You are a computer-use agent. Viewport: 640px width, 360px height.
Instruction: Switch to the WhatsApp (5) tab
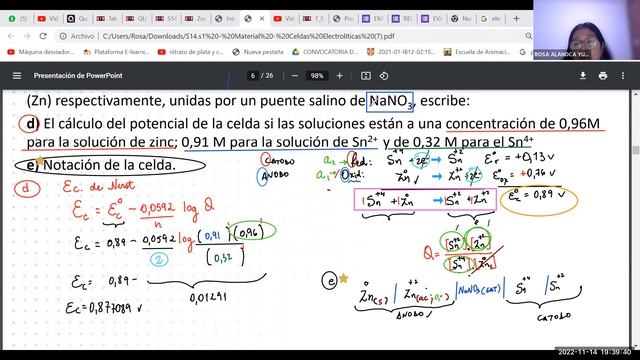coord(18,18)
